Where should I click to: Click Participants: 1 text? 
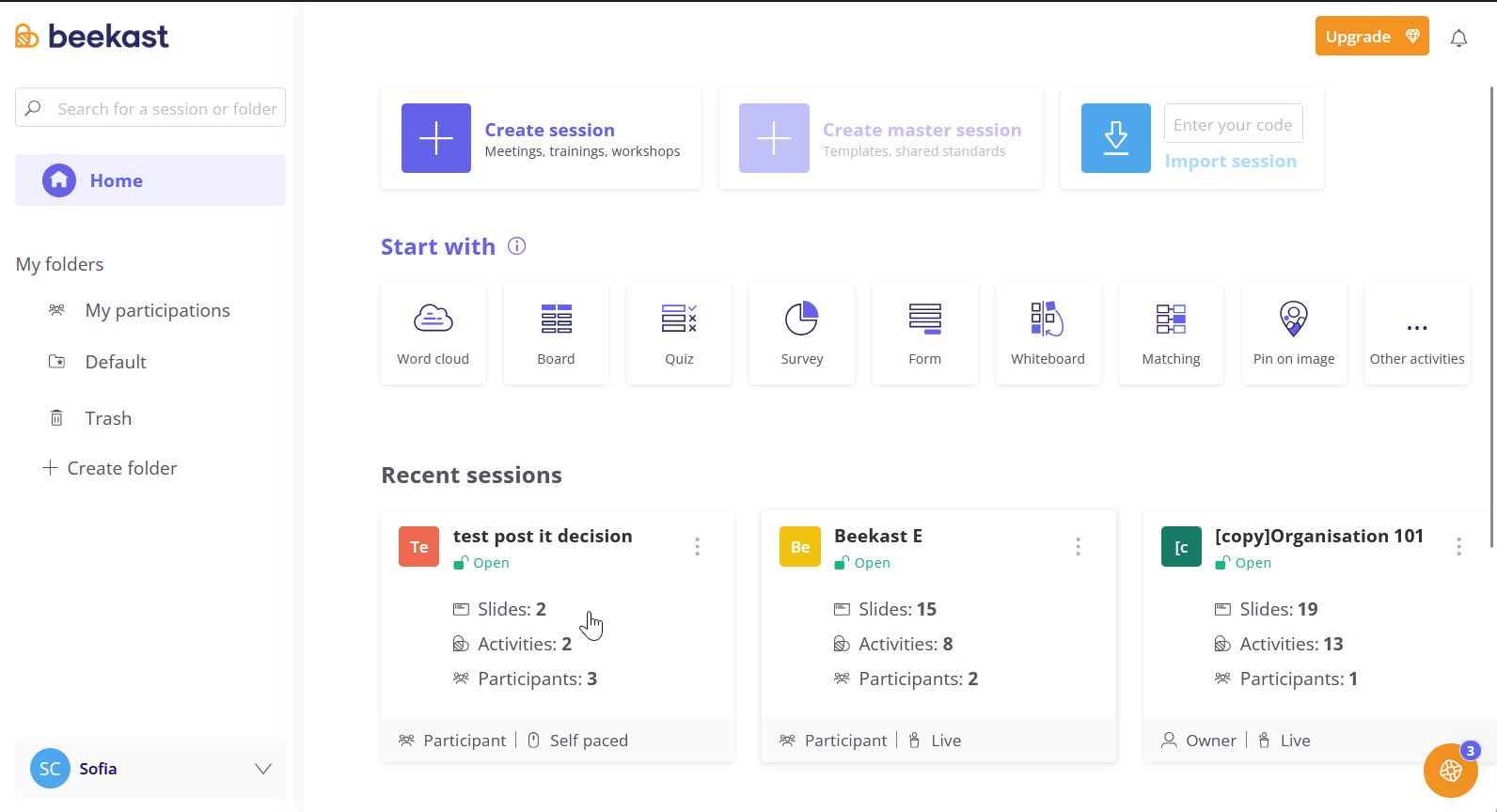point(1299,679)
